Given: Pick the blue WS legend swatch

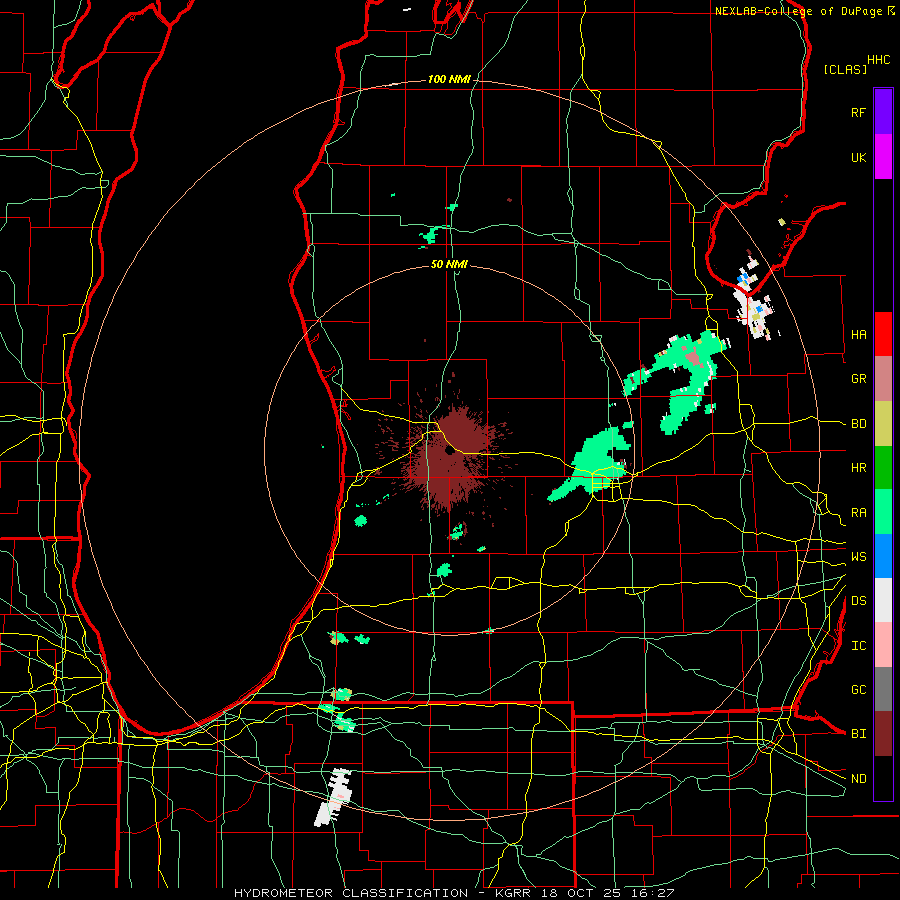Looking at the screenshot, I should coord(883,556).
